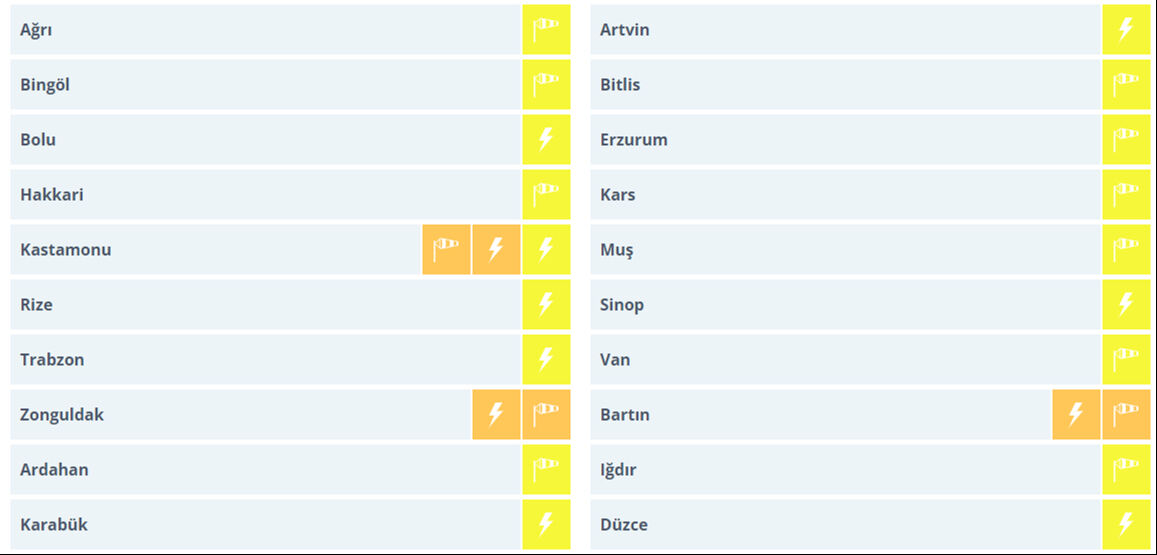Click the yellow wind warning icon for Ağrı
The width and height of the screenshot is (1157, 555).
(546, 30)
